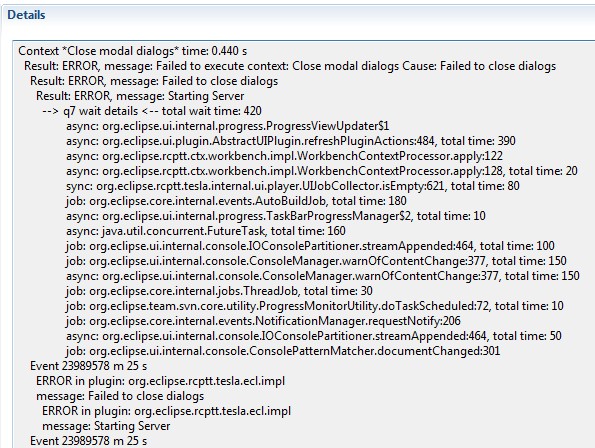Select first 'ERROR in plugin: org.eclipse.rcptt.tesla.ecl.impl' line
The width and height of the screenshot is (595, 448).
[x=161, y=381]
